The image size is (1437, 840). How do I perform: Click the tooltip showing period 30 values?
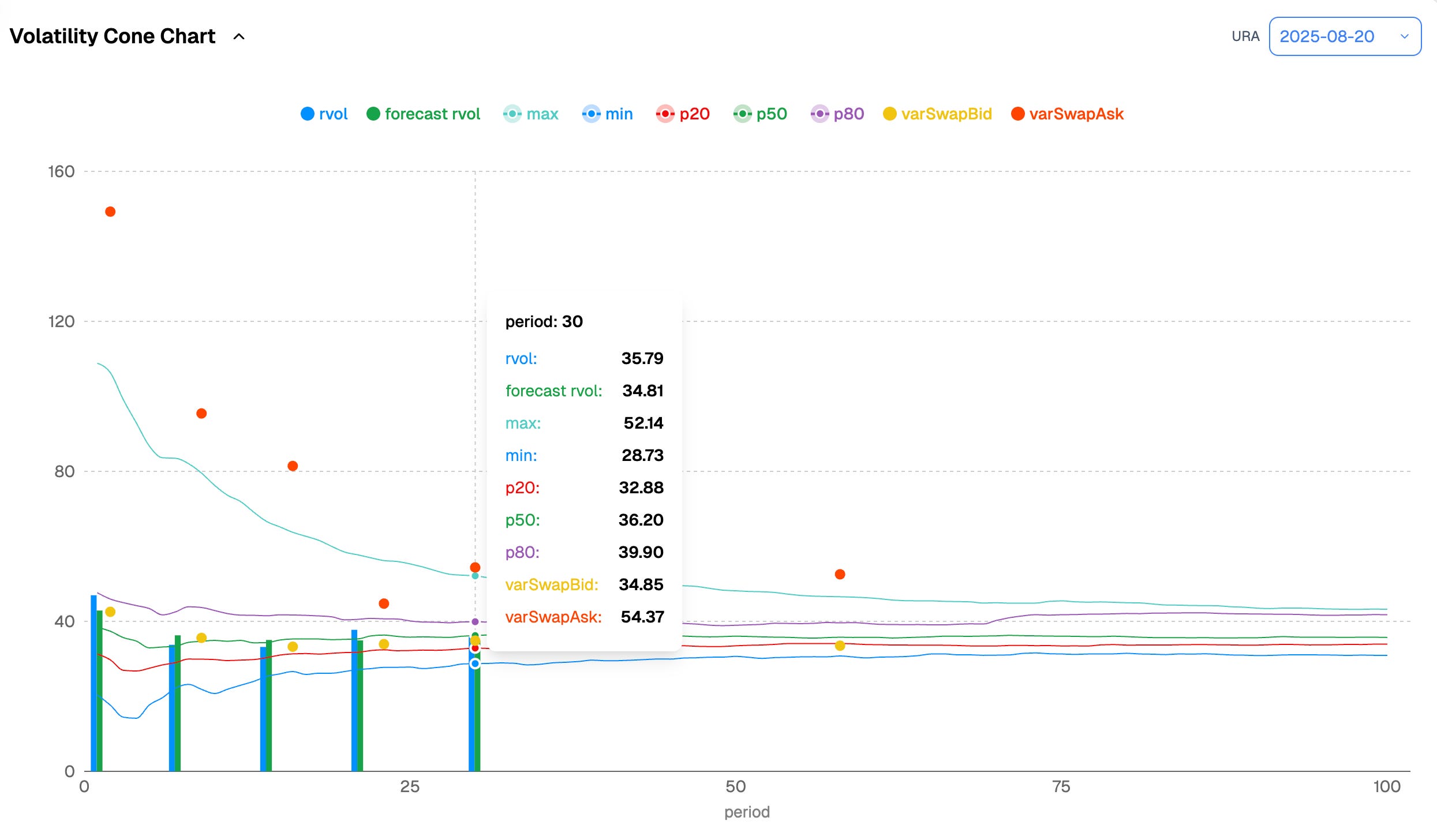[x=584, y=467]
